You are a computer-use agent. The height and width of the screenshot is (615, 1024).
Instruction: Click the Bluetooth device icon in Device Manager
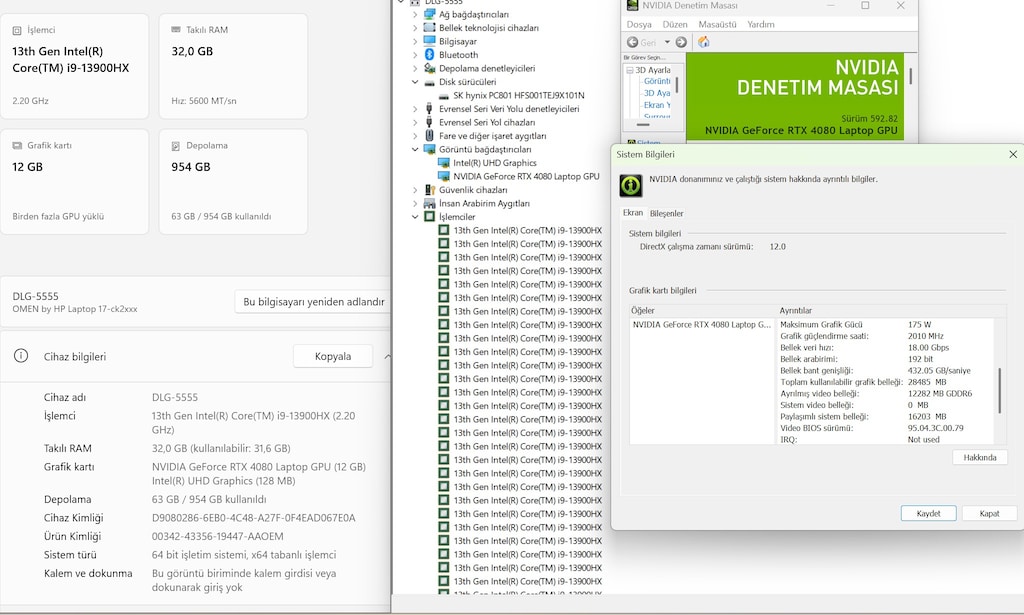pyautogui.click(x=429, y=55)
